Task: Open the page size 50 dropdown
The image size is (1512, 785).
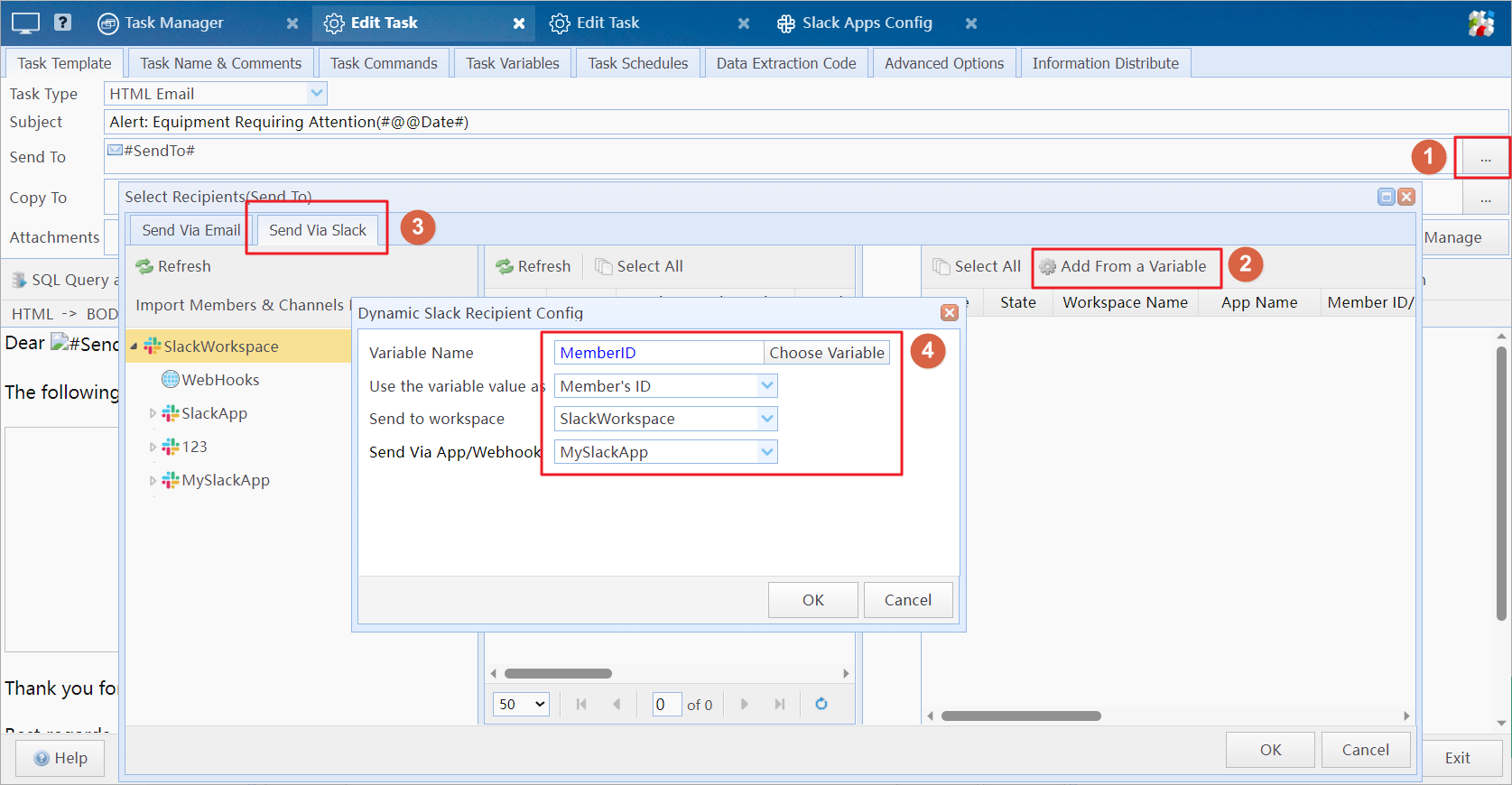Action: point(521,704)
